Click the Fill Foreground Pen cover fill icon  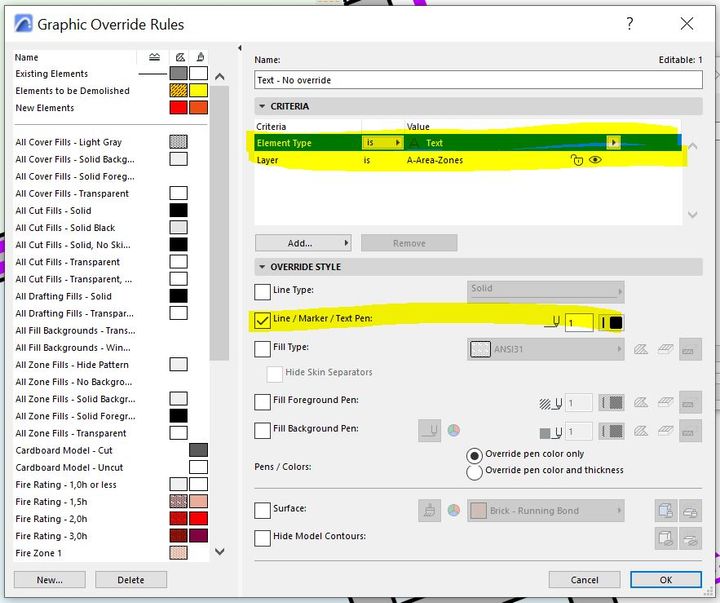tap(665, 403)
